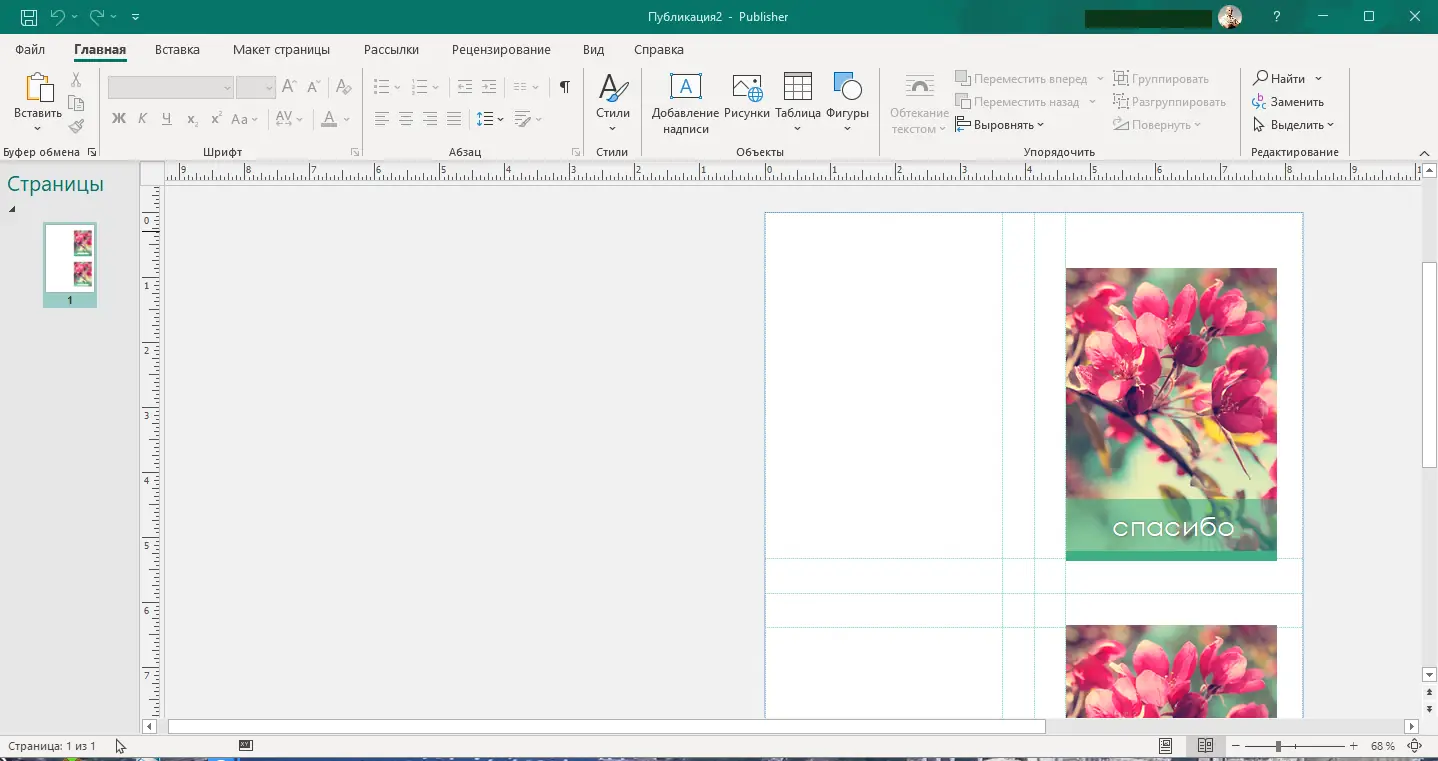Click the Redo arrow icon
Screen dimensions: 1438x761
click(97, 17)
